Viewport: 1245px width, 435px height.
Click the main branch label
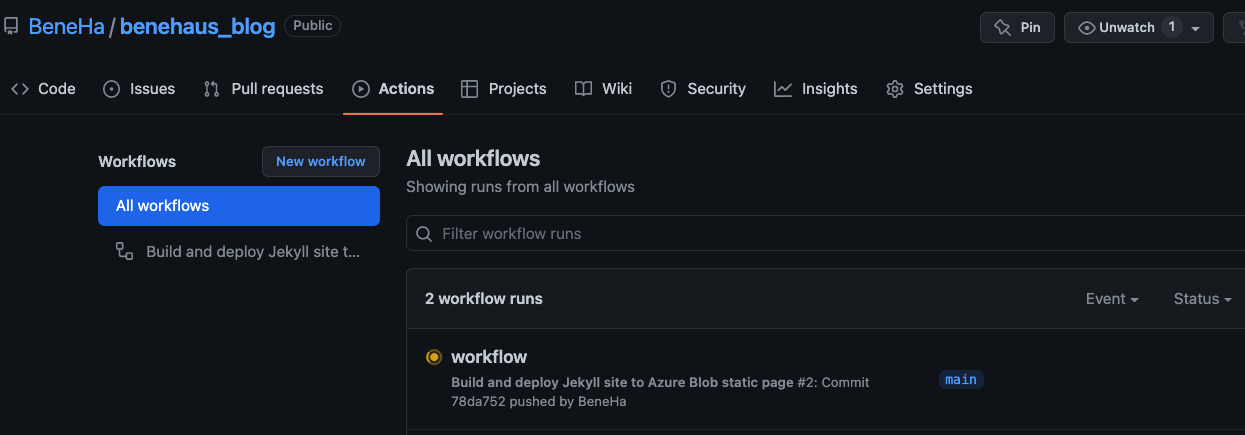[x=961, y=380]
